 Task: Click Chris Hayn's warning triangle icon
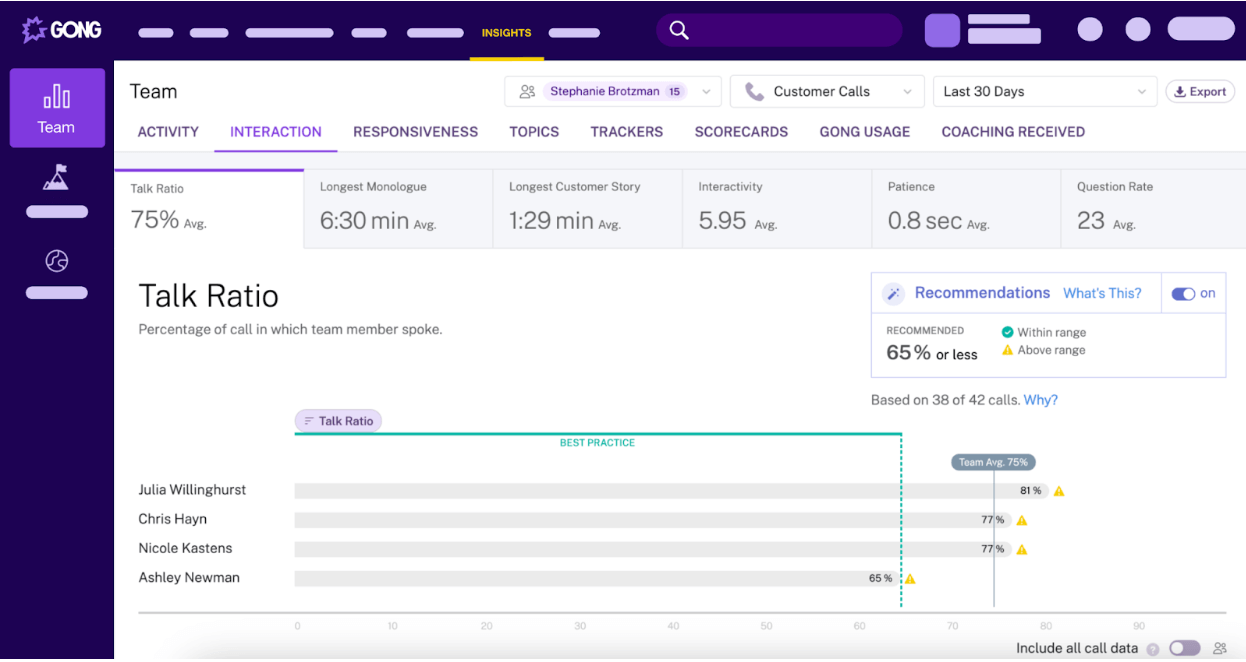pos(1022,520)
